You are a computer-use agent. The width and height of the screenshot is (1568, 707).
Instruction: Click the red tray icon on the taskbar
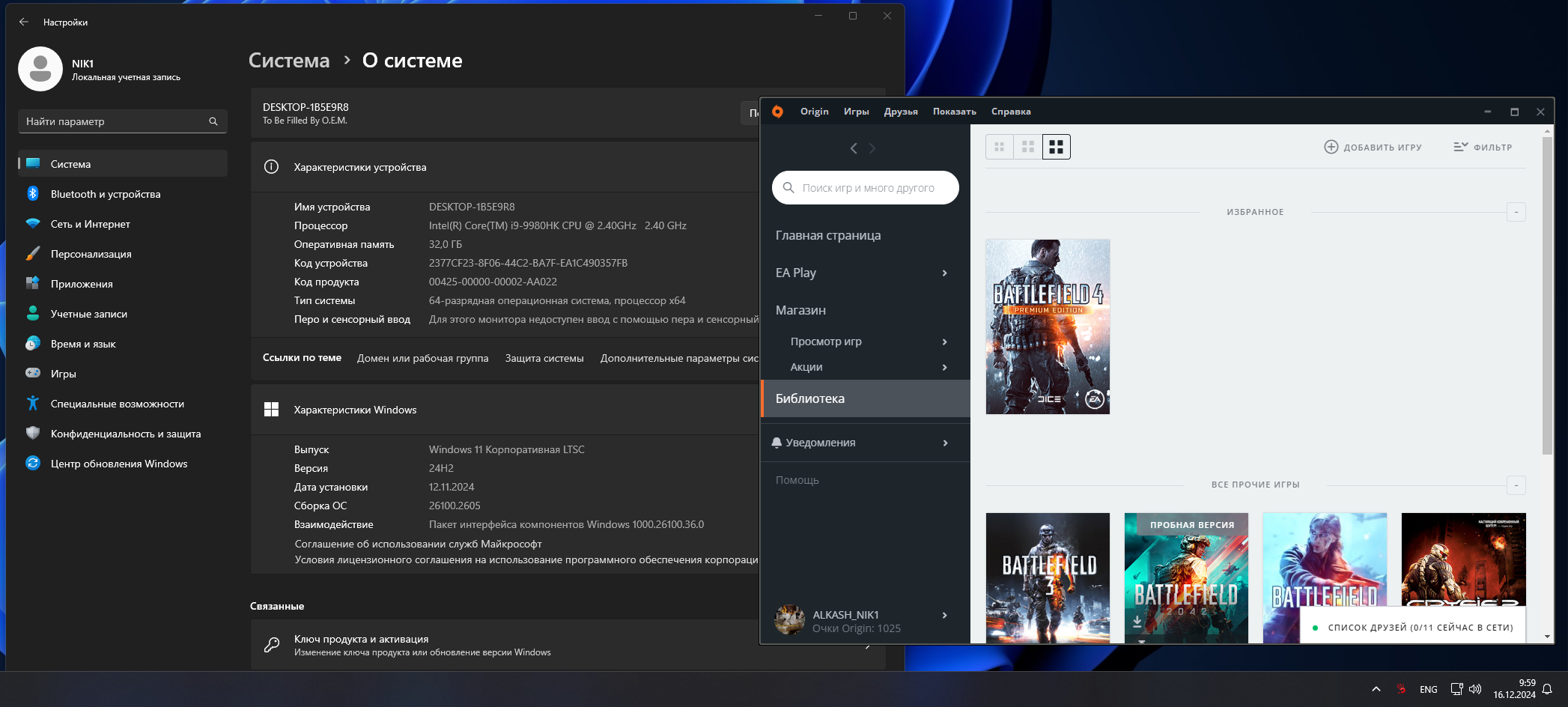pyautogui.click(x=1401, y=689)
